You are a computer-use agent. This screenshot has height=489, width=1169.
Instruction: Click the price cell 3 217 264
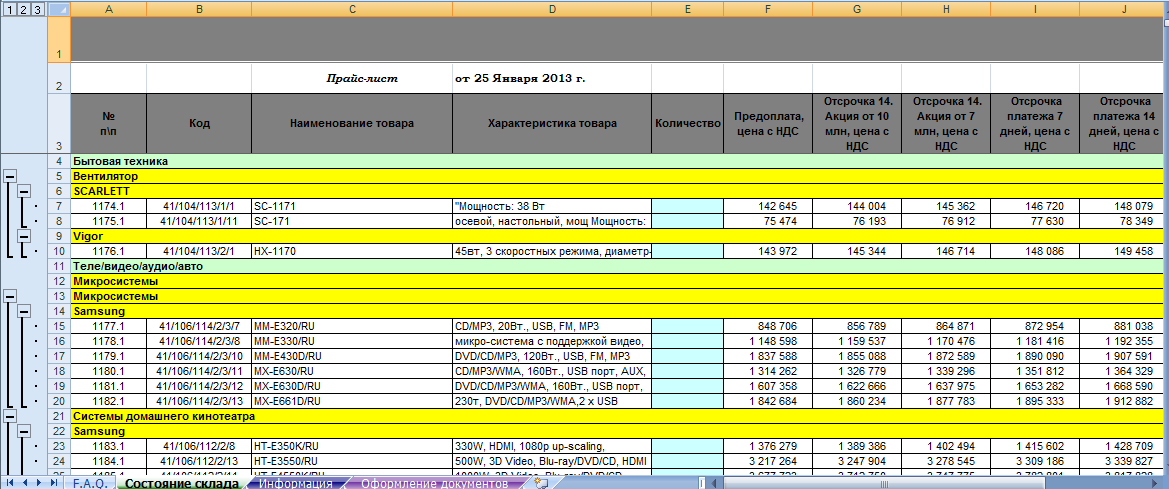(x=767, y=461)
